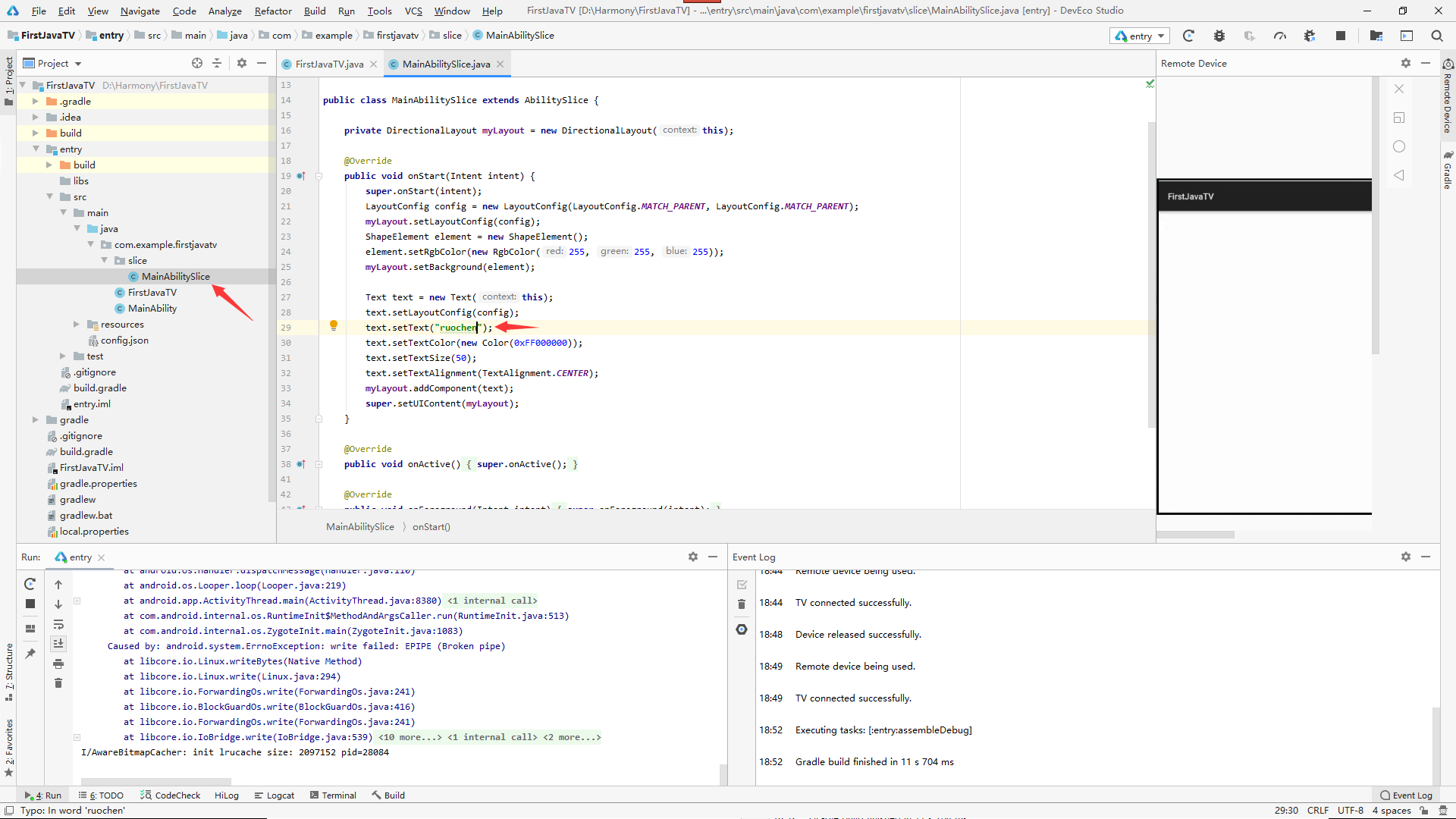Toggle the line 19 gutter override marker
1456x819 pixels.
pos(301,176)
